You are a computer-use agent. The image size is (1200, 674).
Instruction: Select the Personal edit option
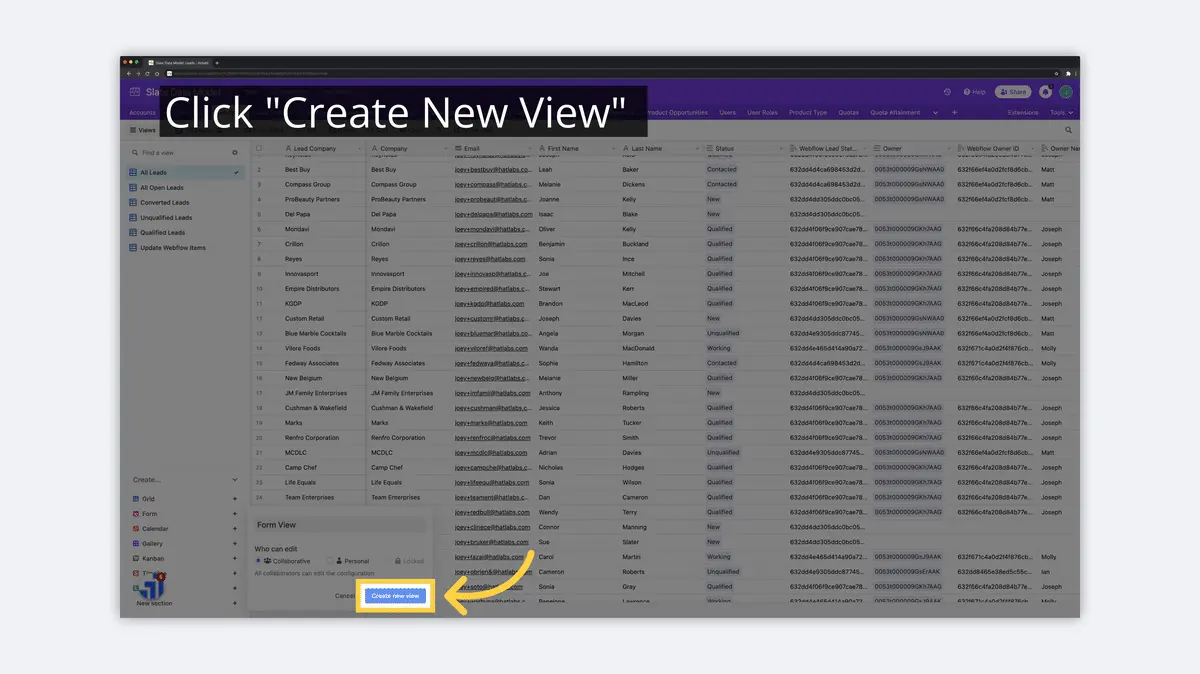(348, 561)
